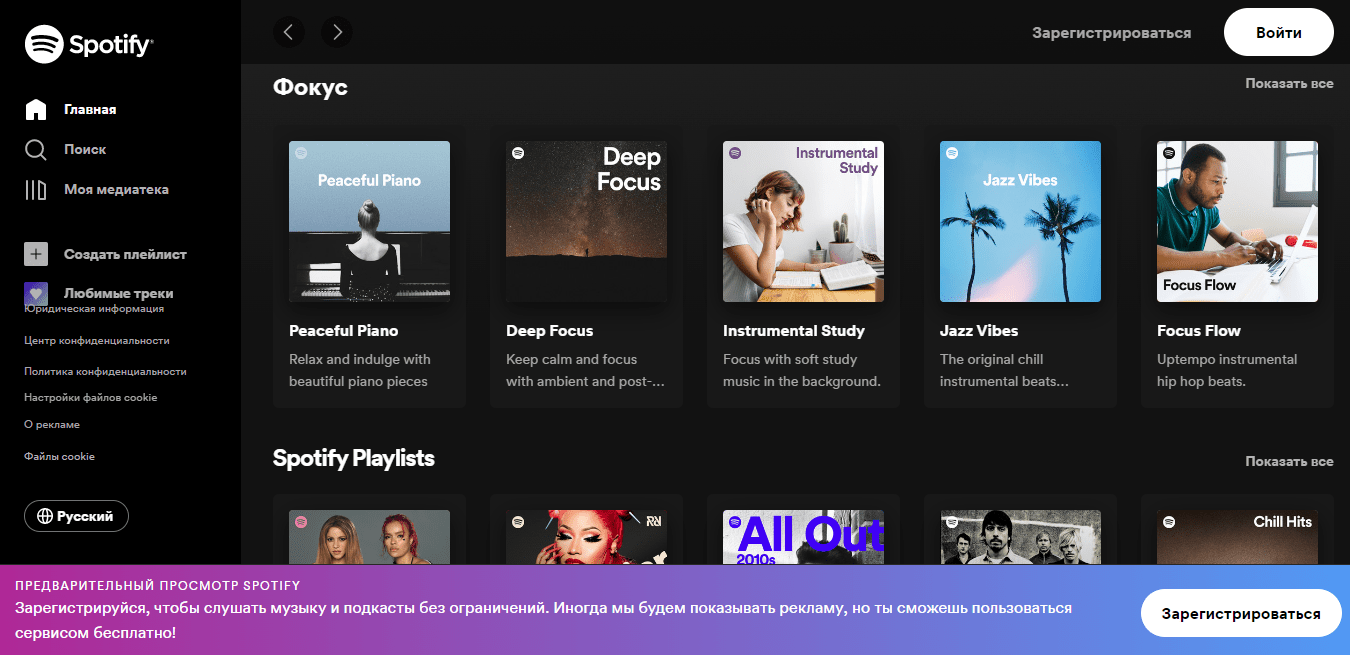Click Зарегистрироваться link in top bar
The height and width of the screenshot is (655, 1350).
point(1111,33)
